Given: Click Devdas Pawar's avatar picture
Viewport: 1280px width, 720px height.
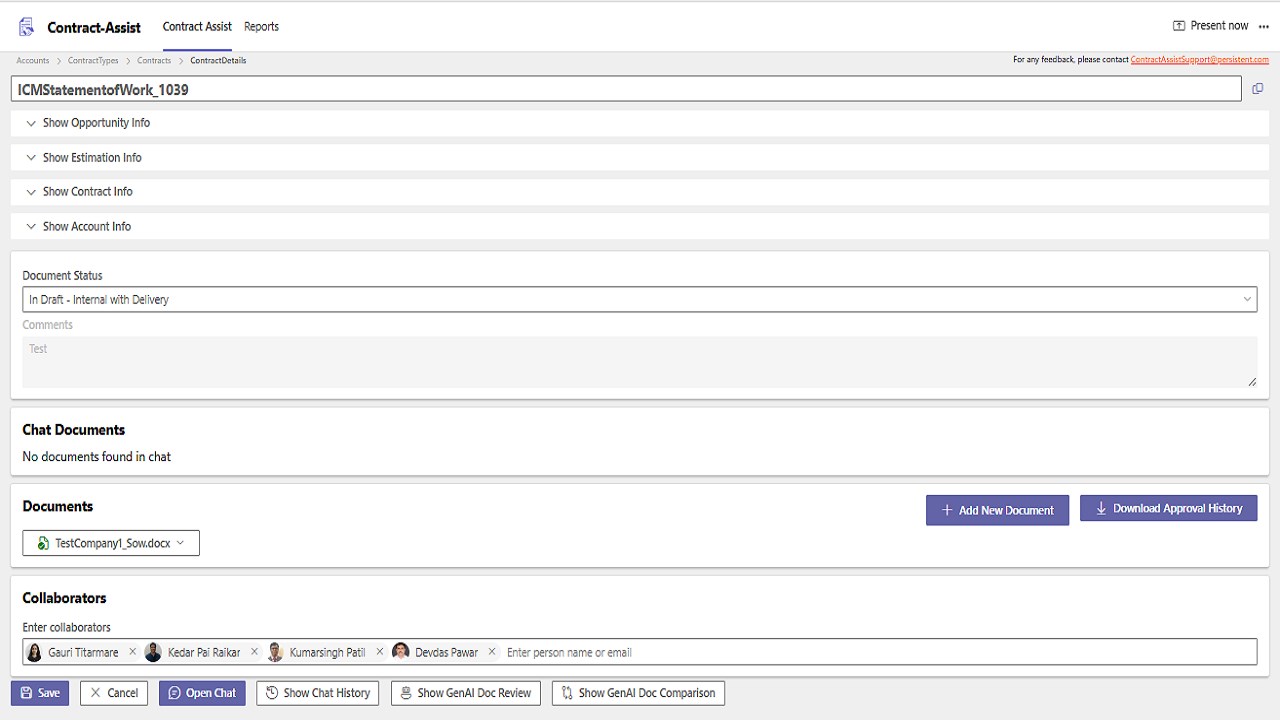Looking at the screenshot, I should click(401, 652).
